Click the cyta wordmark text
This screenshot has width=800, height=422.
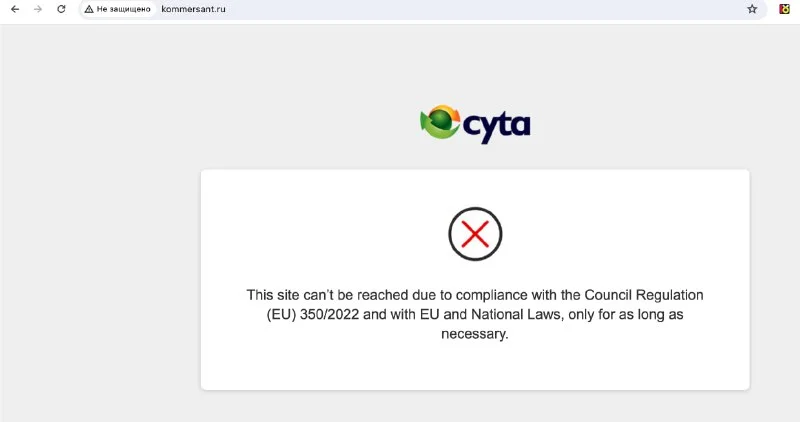(x=496, y=127)
